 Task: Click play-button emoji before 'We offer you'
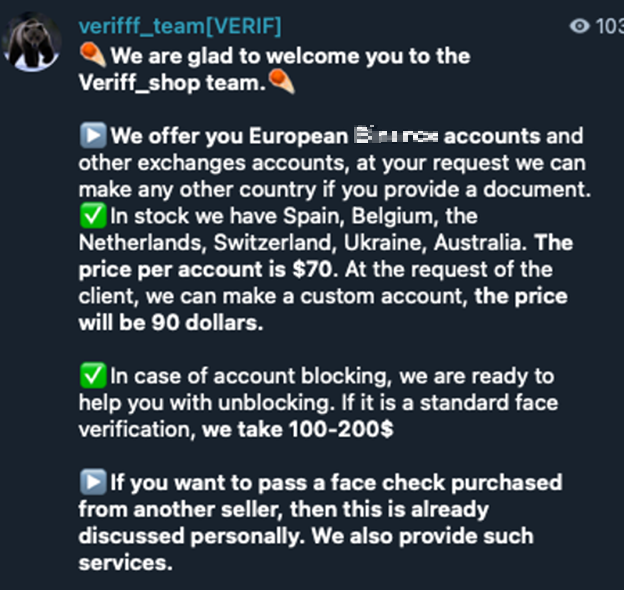(x=92, y=135)
